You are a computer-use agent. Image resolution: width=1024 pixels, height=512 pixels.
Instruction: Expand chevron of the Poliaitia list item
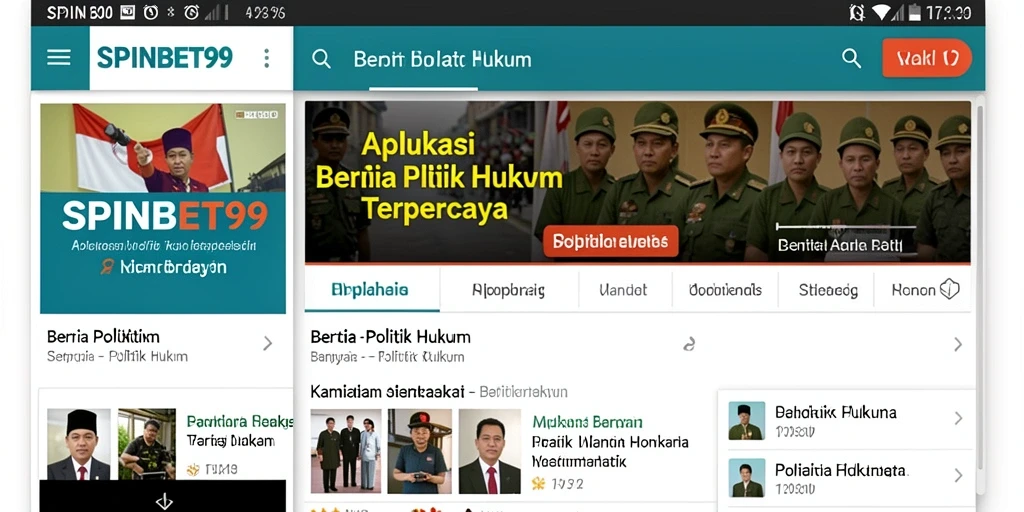pyautogui.click(x=958, y=476)
